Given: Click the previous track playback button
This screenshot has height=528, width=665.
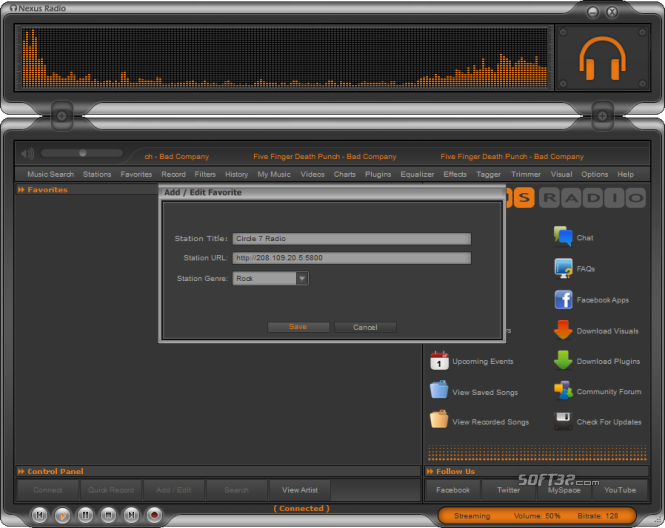Looking at the screenshot, I should (x=39, y=515).
